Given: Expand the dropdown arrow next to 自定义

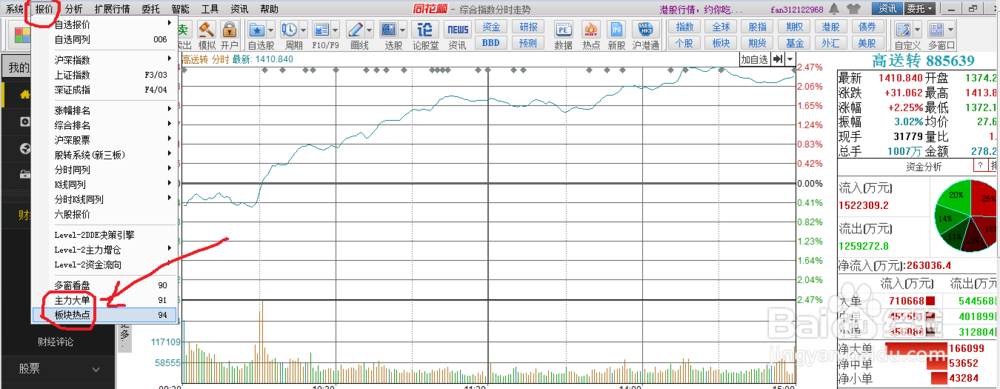Looking at the screenshot, I should pyautogui.click(x=917, y=29).
